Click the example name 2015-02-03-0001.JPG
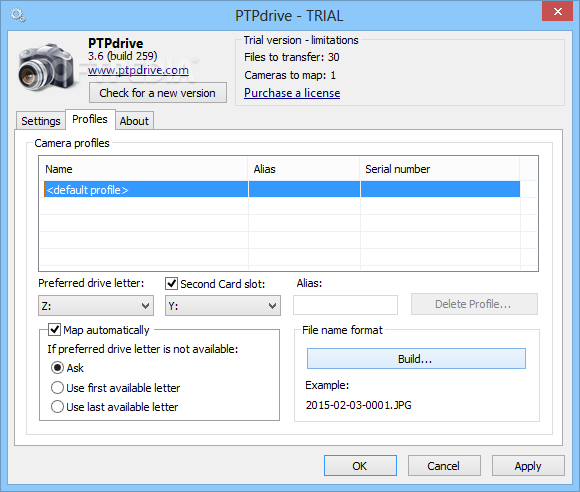580x492 pixels. pyautogui.click(x=358, y=405)
